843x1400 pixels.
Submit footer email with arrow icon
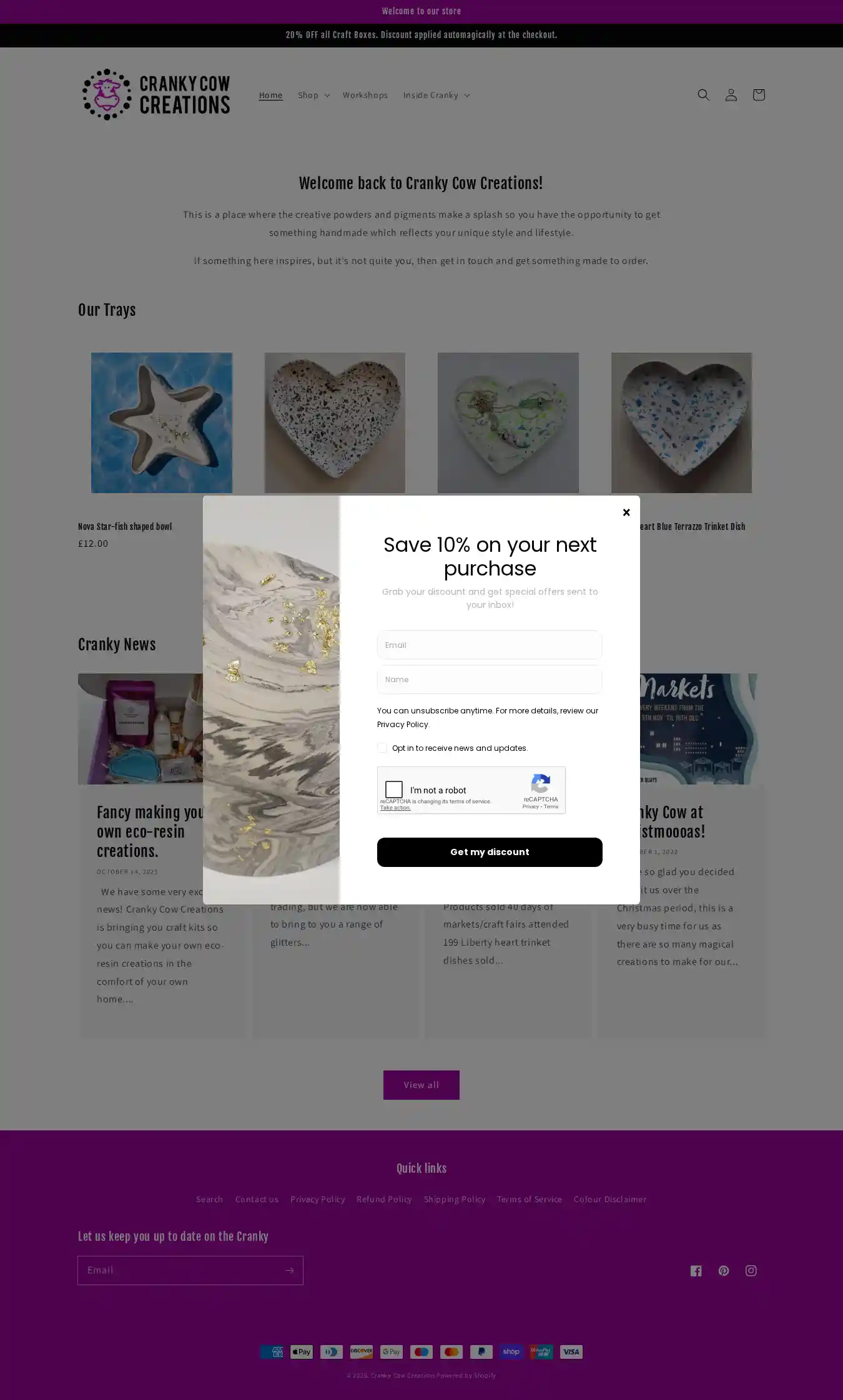click(289, 1270)
